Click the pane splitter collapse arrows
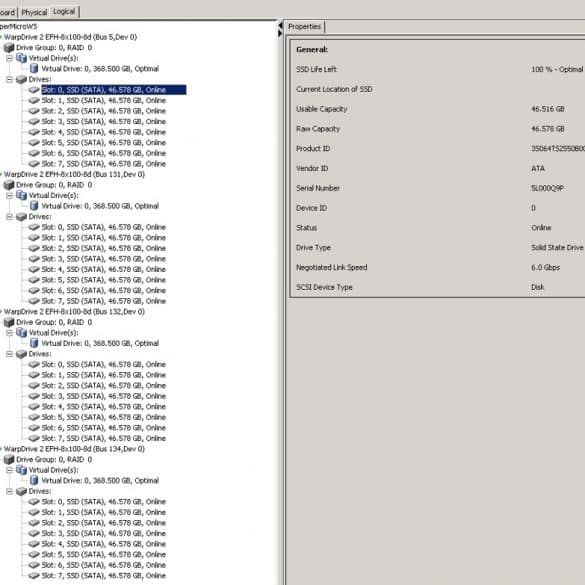 pyautogui.click(x=280, y=29)
